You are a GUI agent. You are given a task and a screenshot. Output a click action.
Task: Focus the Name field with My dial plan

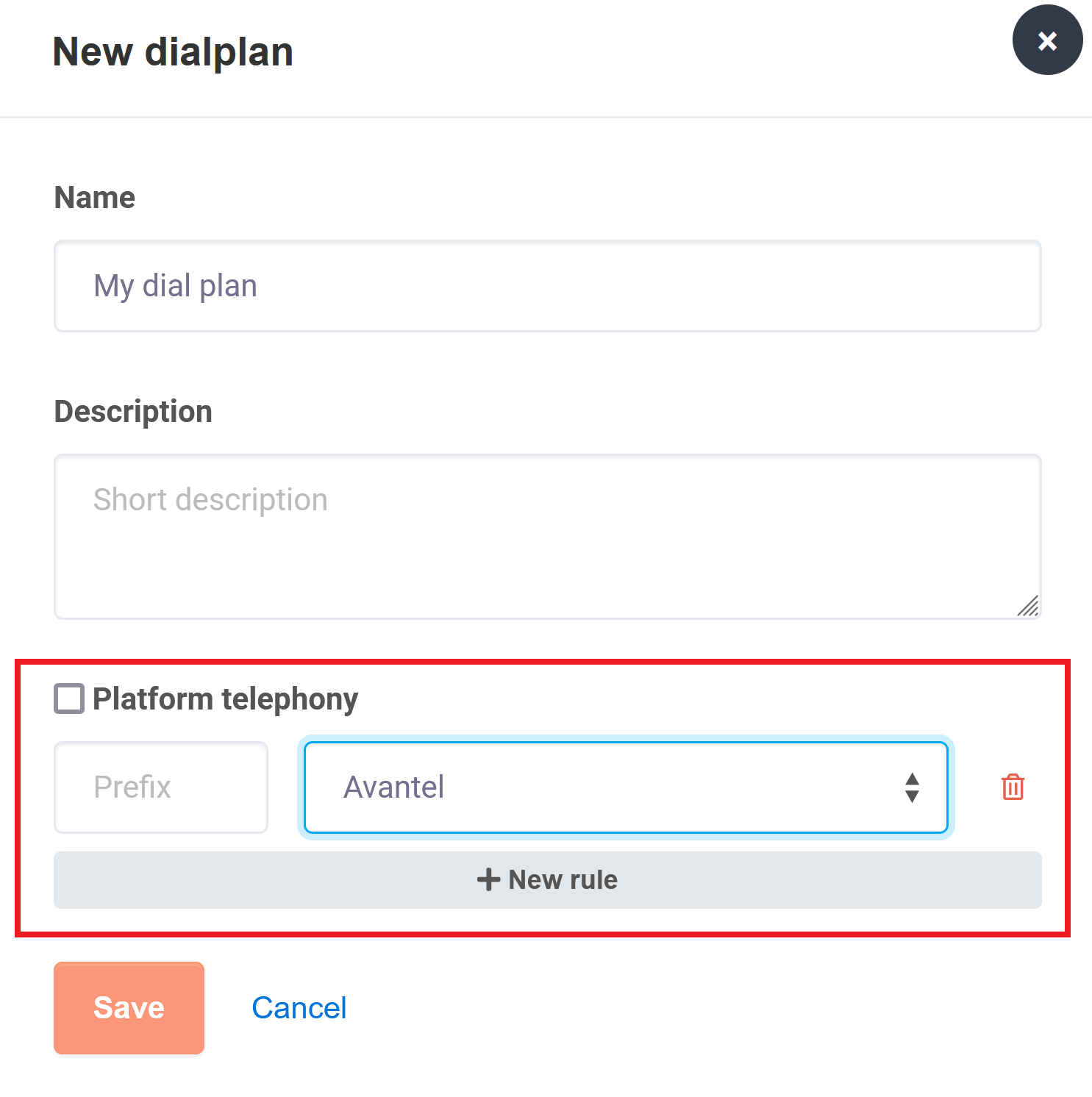click(548, 286)
